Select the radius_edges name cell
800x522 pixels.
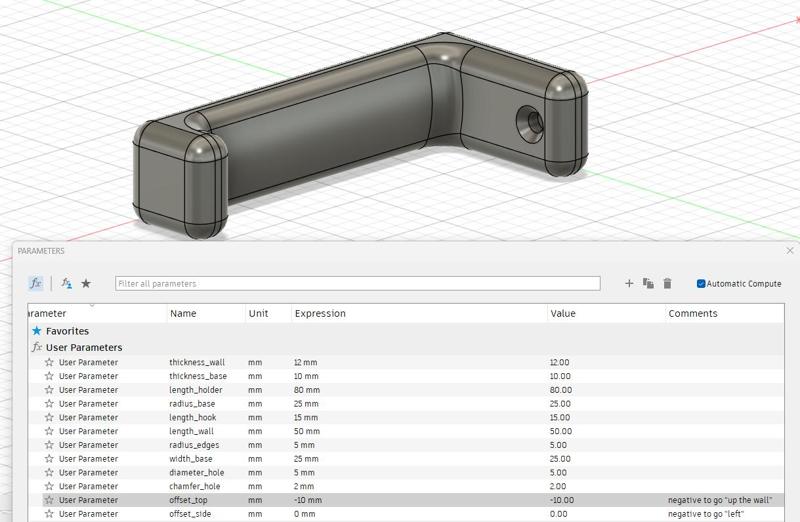point(194,445)
